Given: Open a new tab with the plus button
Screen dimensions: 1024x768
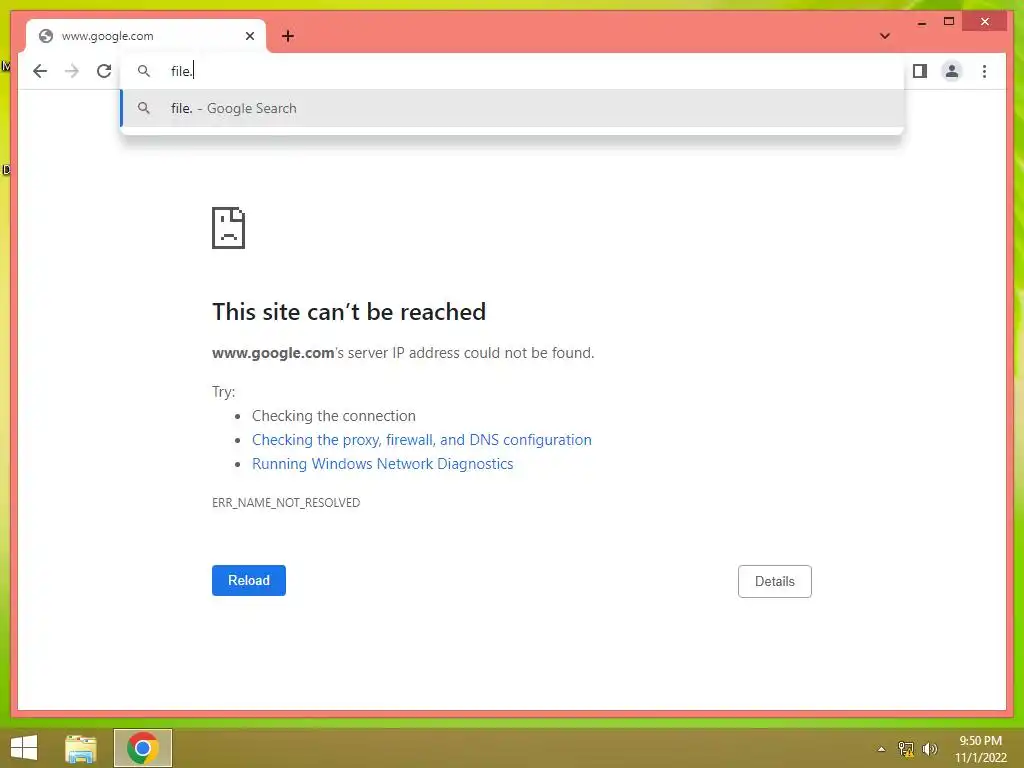Looking at the screenshot, I should point(288,36).
